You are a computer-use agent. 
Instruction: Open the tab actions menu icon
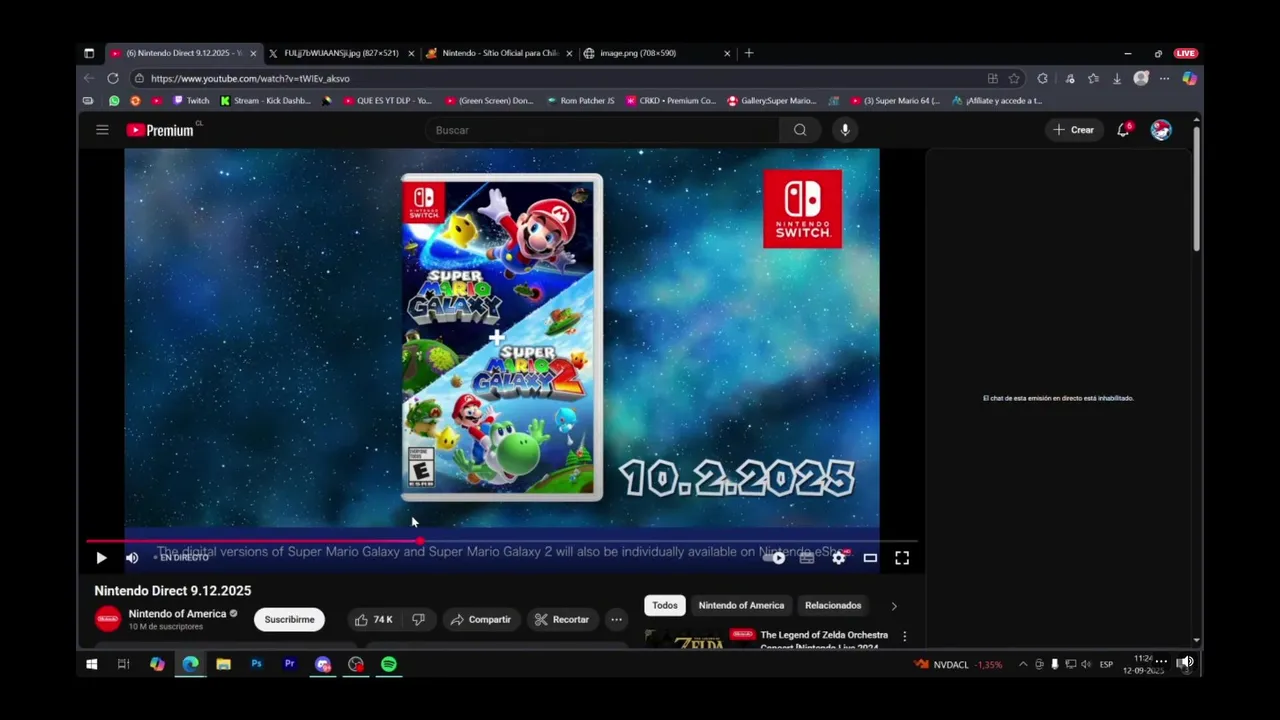click(x=89, y=53)
